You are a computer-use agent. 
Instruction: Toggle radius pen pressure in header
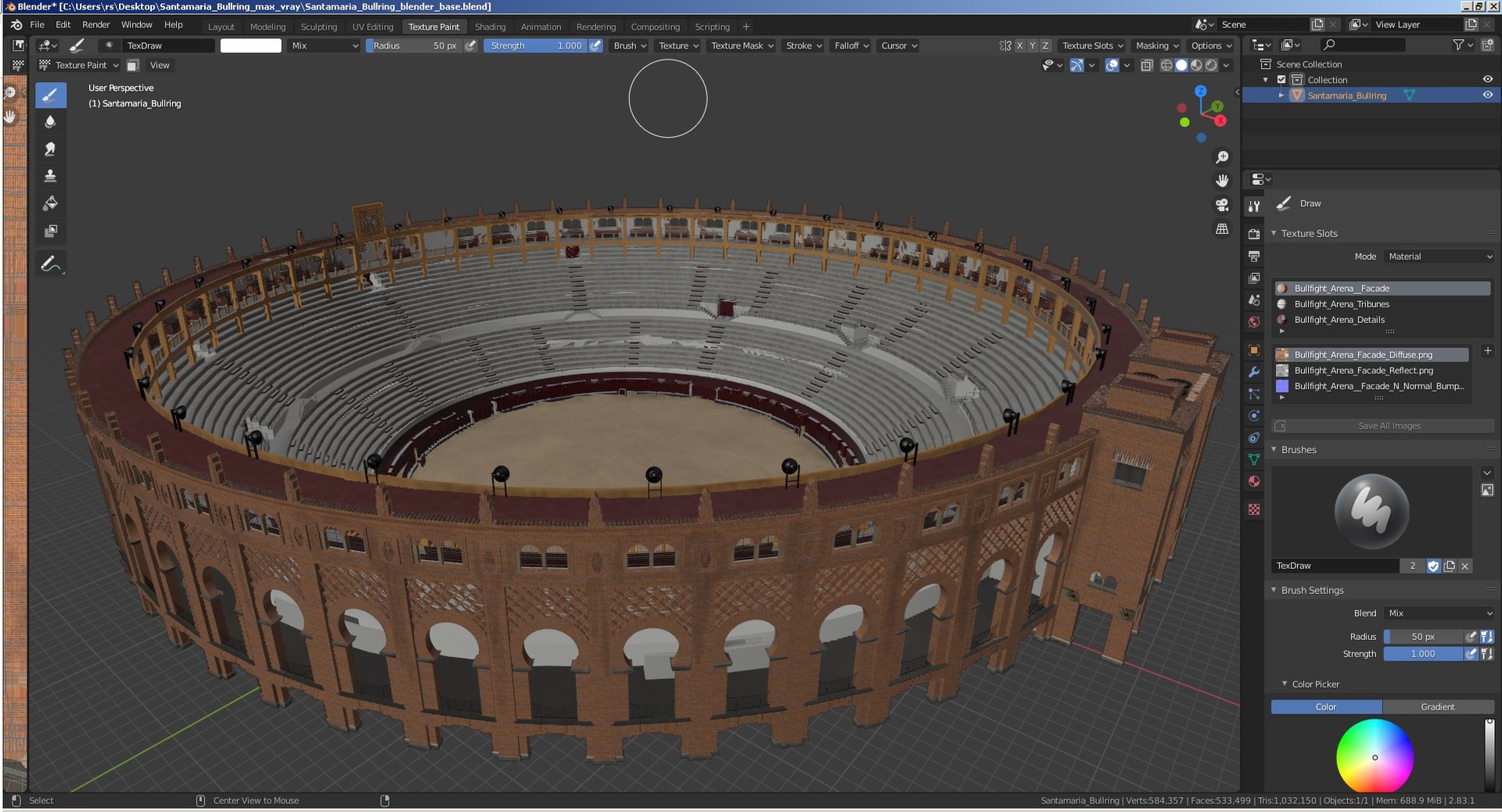(470, 46)
